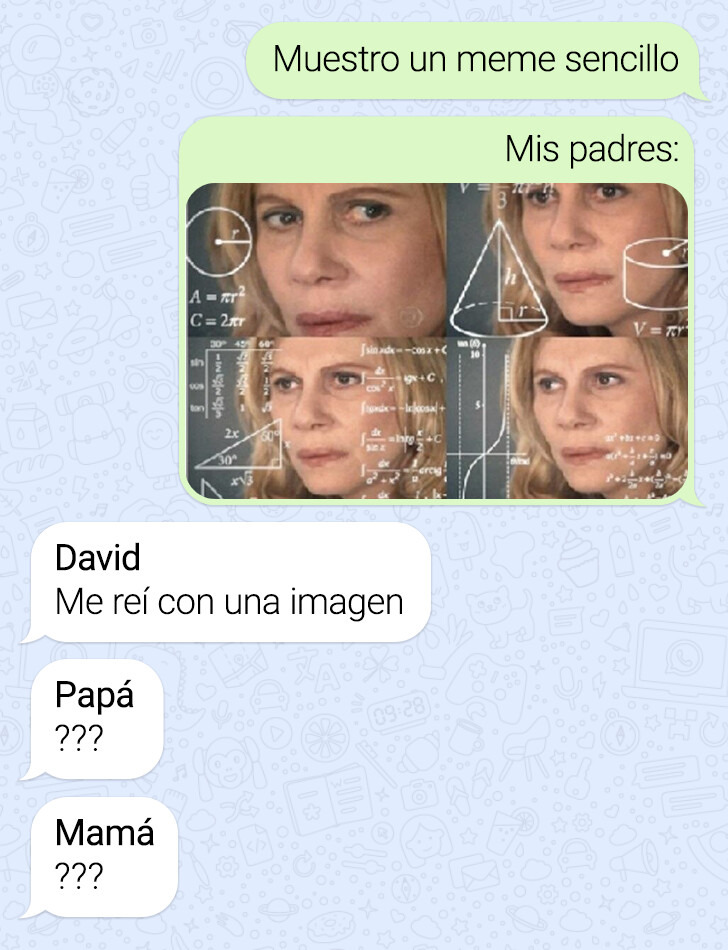Select Papá's "???" reply text
Image resolution: width=728 pixels, height=950 pixels.
pos(79,739)
